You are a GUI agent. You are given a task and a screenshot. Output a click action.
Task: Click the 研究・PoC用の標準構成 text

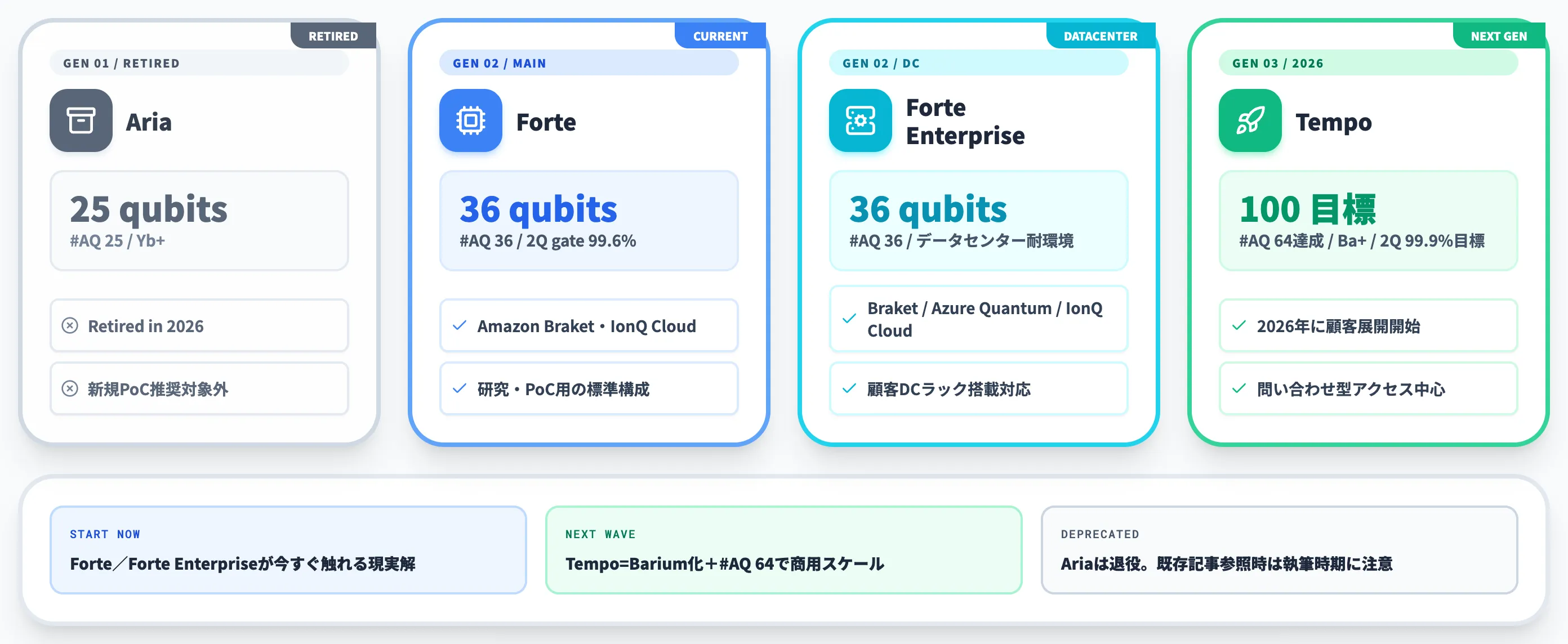[563, 389]
